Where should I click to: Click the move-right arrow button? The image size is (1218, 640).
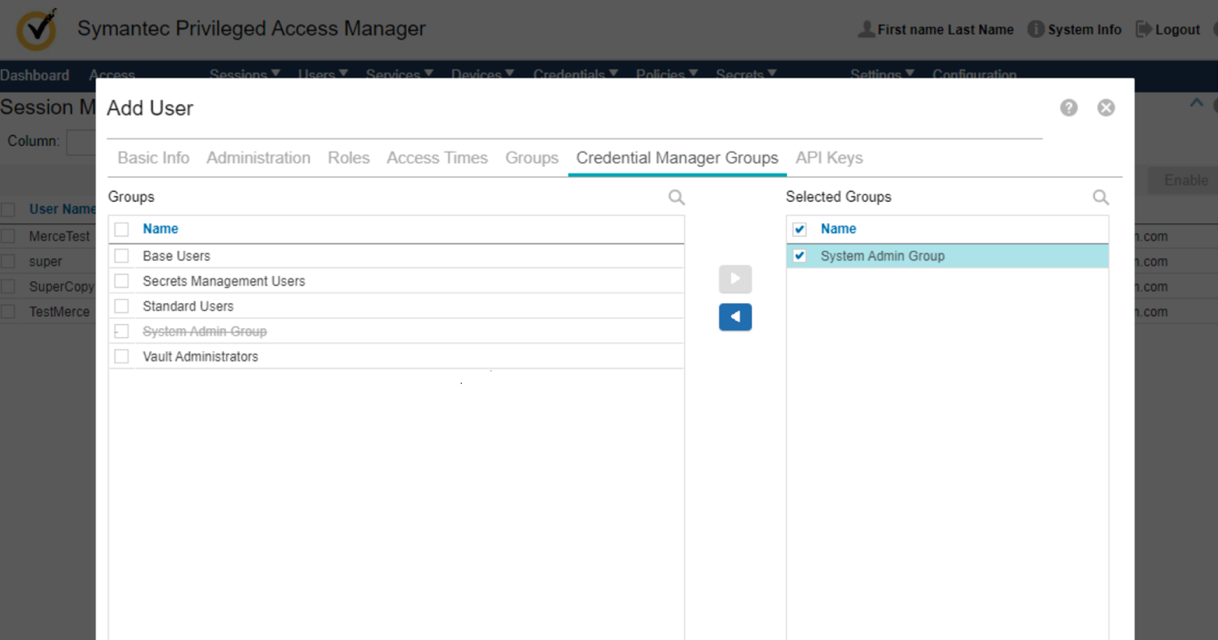(x=735, y=279)
